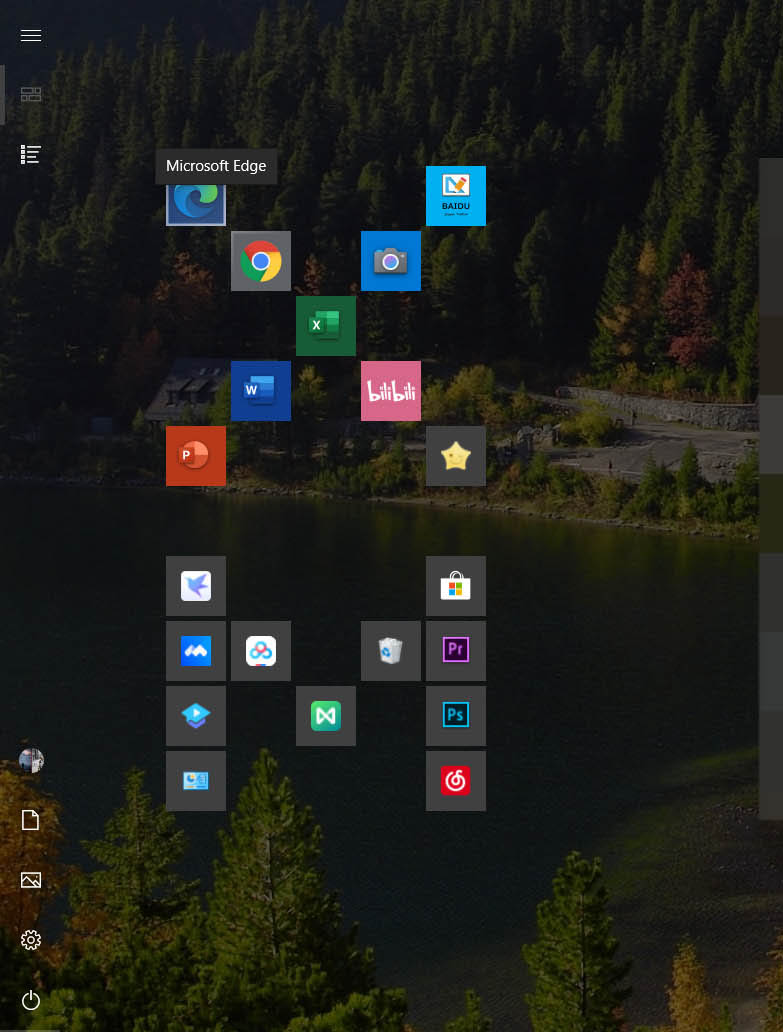Open the Baidu Netdisk cloud tile
The width and height of the screenshot is (783, 1032).
[261, 651]
